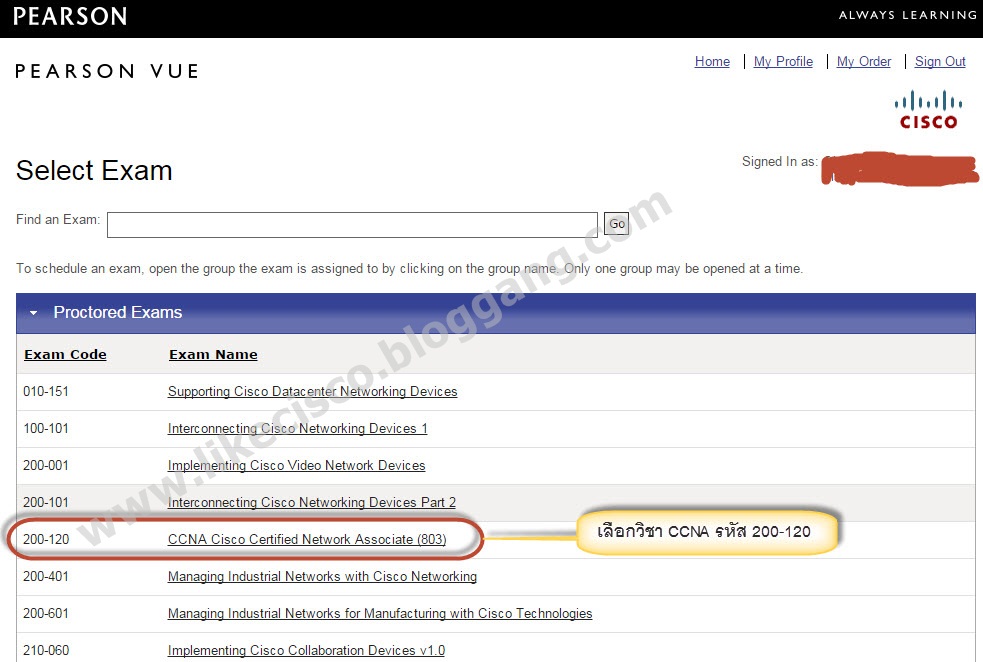983x662 pixels.
Task: Click the Find an Exam input field
Action: (352, 225)
